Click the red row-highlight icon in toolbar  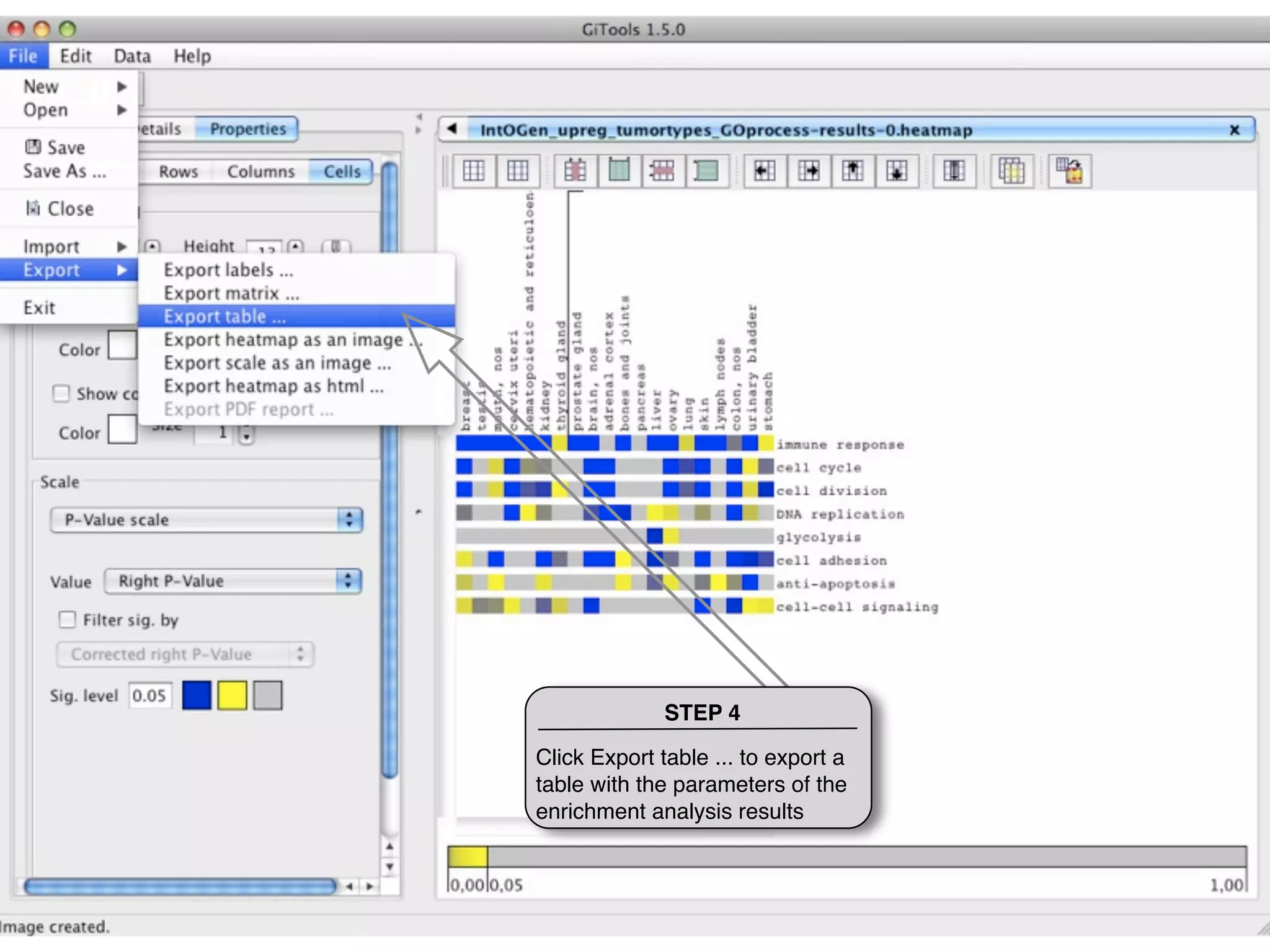[x=662, y=170]
